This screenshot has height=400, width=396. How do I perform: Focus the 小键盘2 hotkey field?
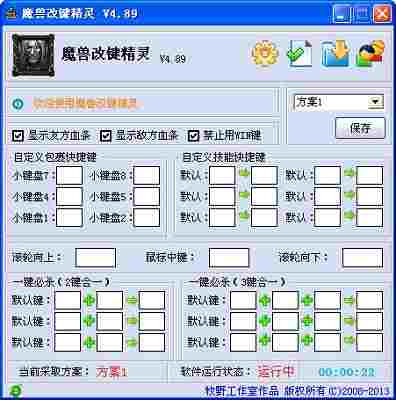point(146,218)
